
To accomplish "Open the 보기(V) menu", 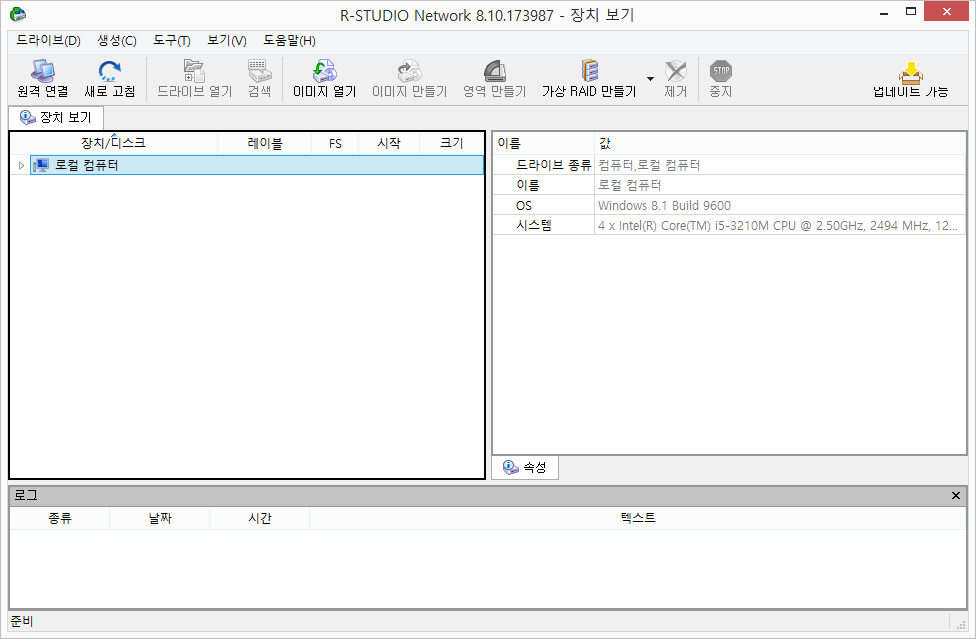I will click(227, 40).
